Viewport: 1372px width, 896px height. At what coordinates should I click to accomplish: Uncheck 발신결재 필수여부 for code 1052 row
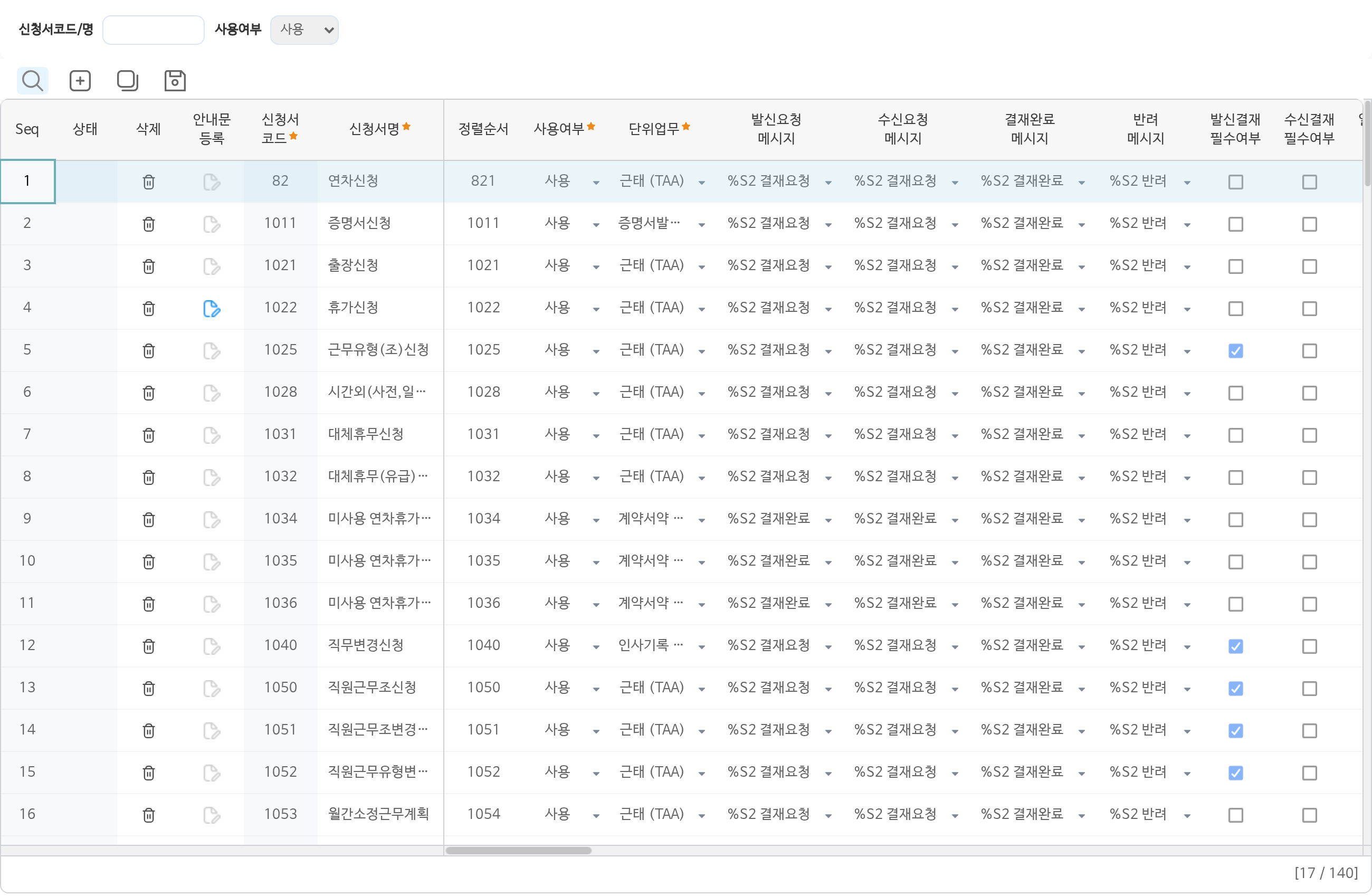1235,773
